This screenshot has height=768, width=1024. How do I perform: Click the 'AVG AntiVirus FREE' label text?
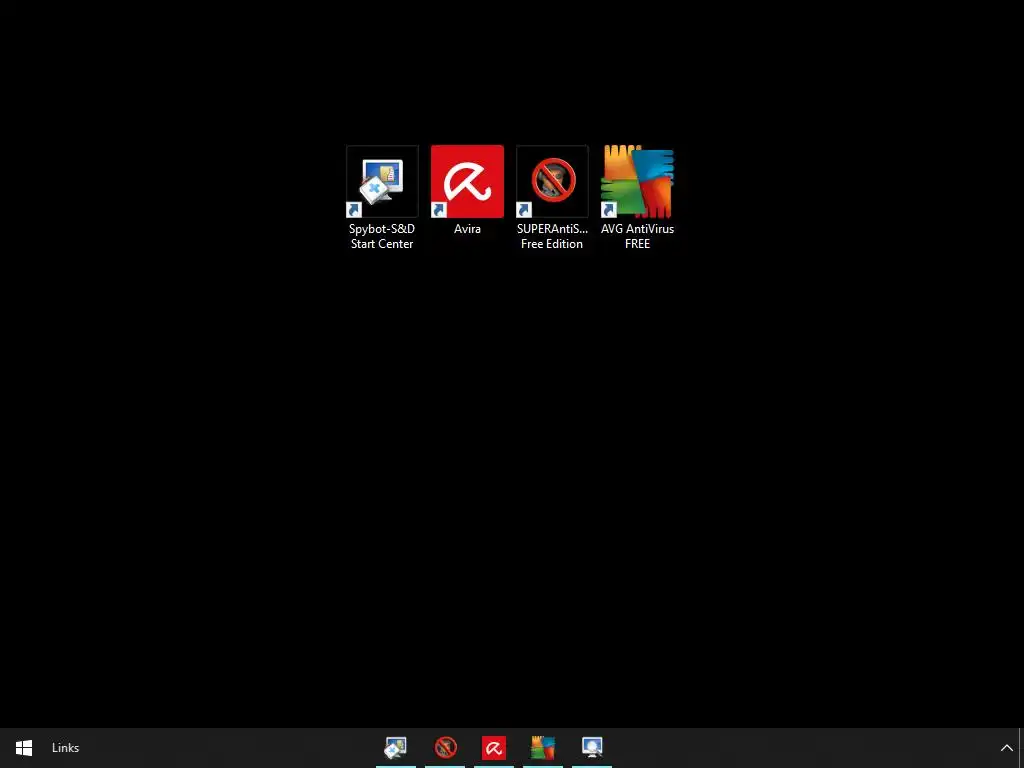coord(637,236)
